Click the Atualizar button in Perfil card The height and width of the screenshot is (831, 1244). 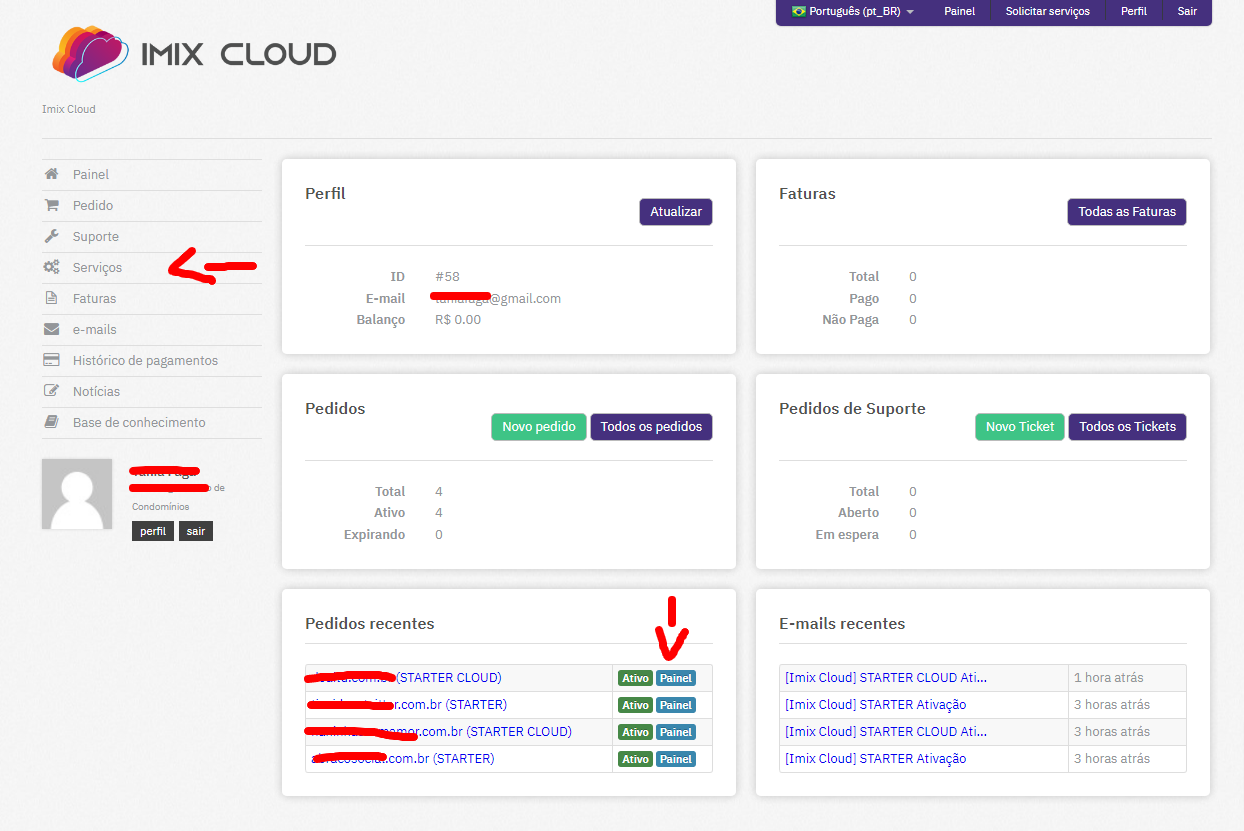click(x=676, y=212)
